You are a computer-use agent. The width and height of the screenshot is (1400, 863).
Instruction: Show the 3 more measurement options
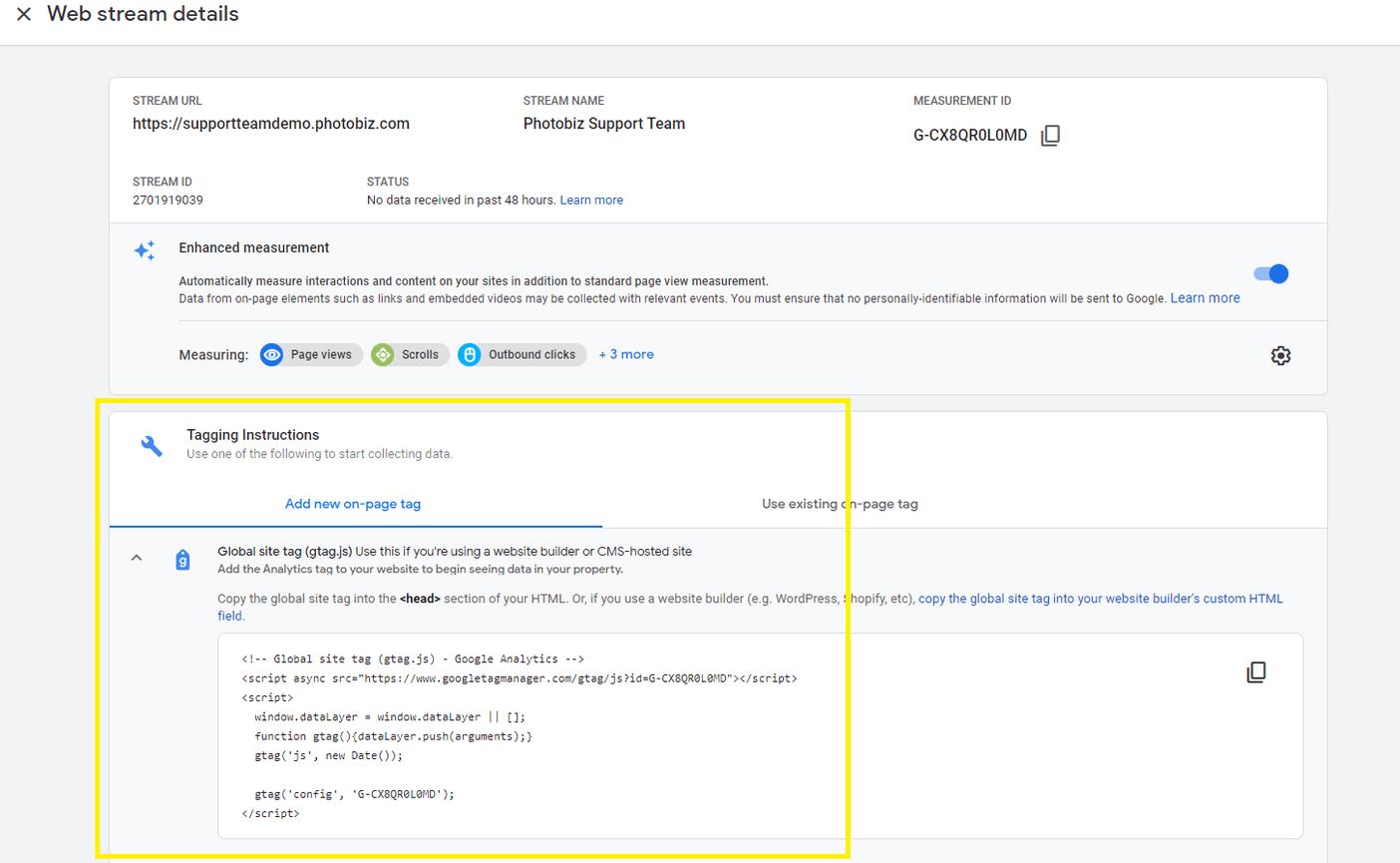click(x=625, y=354)
